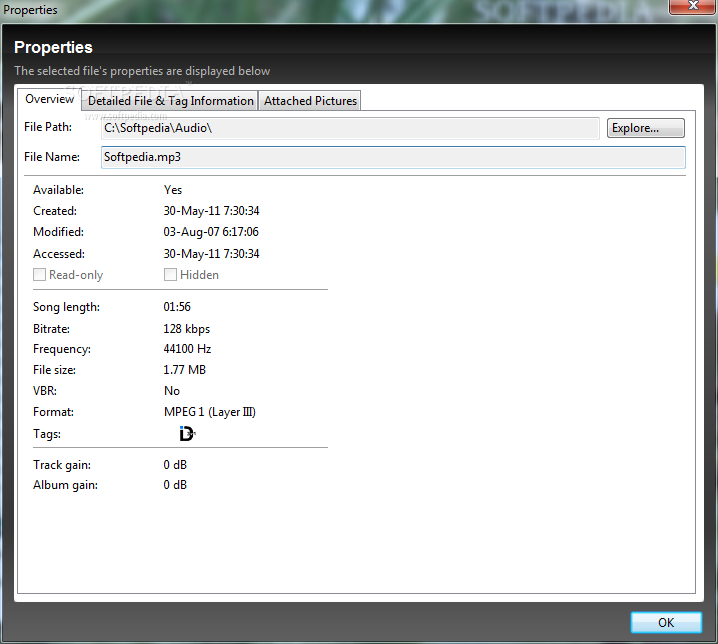
Task: Open the Detailed File & Tag Information tab
Action: tap(170, 101)
